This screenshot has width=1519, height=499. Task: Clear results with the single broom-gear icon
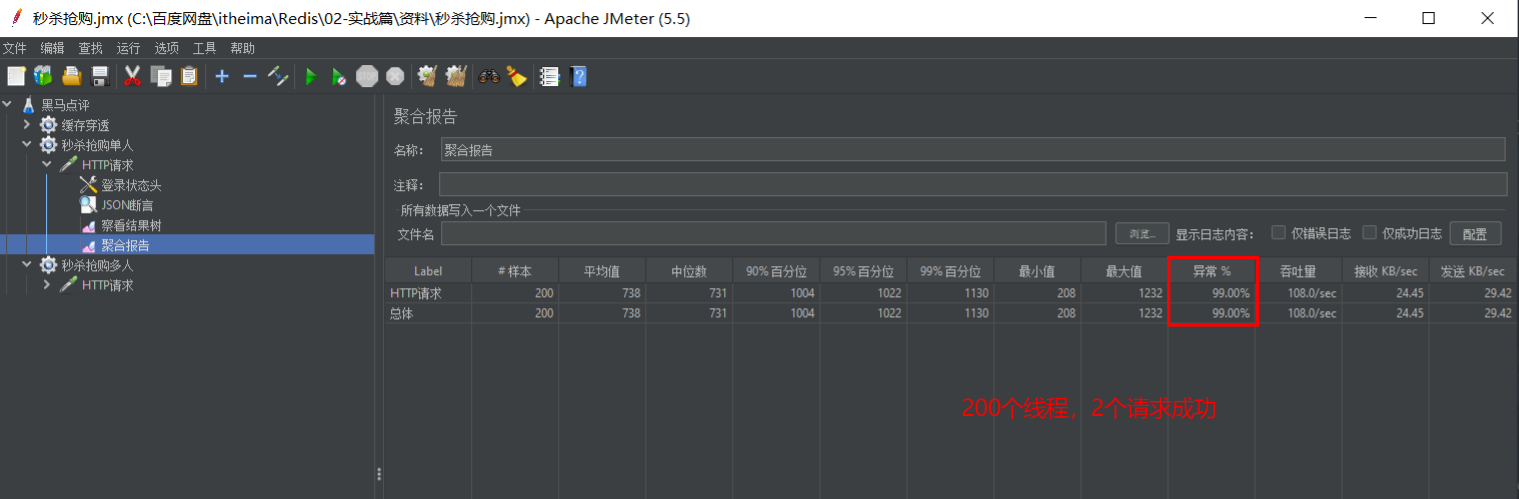click(428, 76)
